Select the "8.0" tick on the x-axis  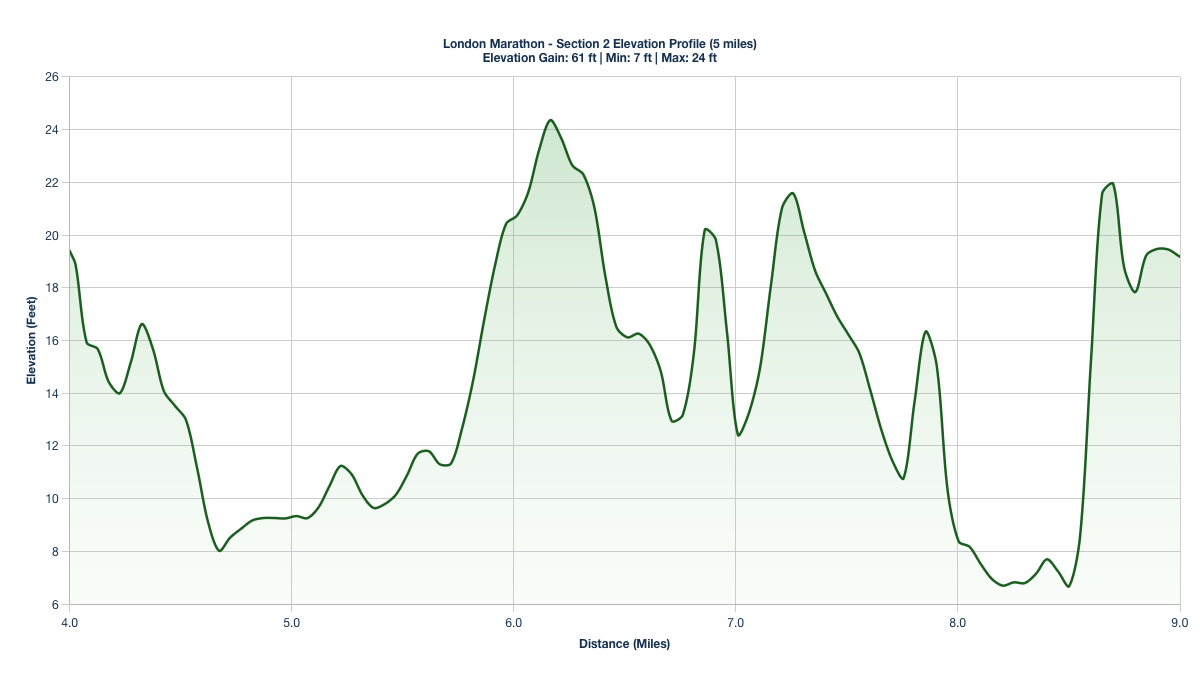click(x=958, y=621)
